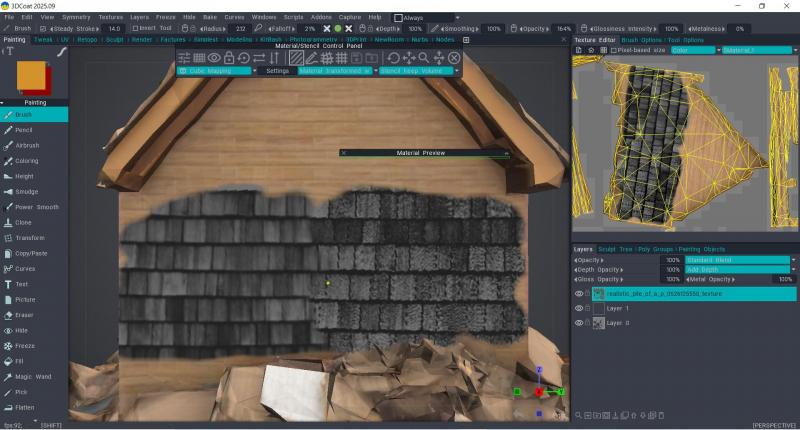Expand the Add Depth dropdown
This screenshot has height=430, width=800.
coord(739,269)
